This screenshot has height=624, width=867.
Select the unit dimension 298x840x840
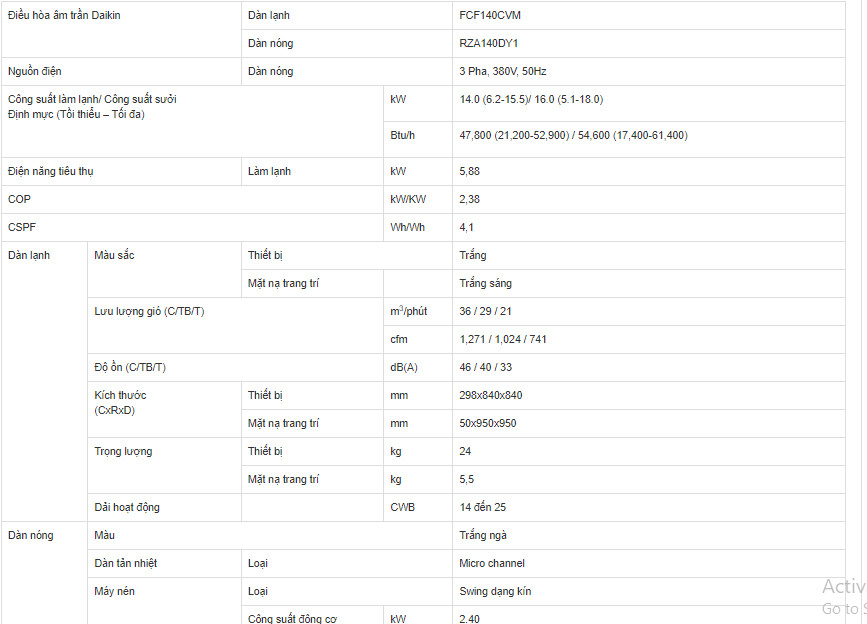[x=490, y=395]
